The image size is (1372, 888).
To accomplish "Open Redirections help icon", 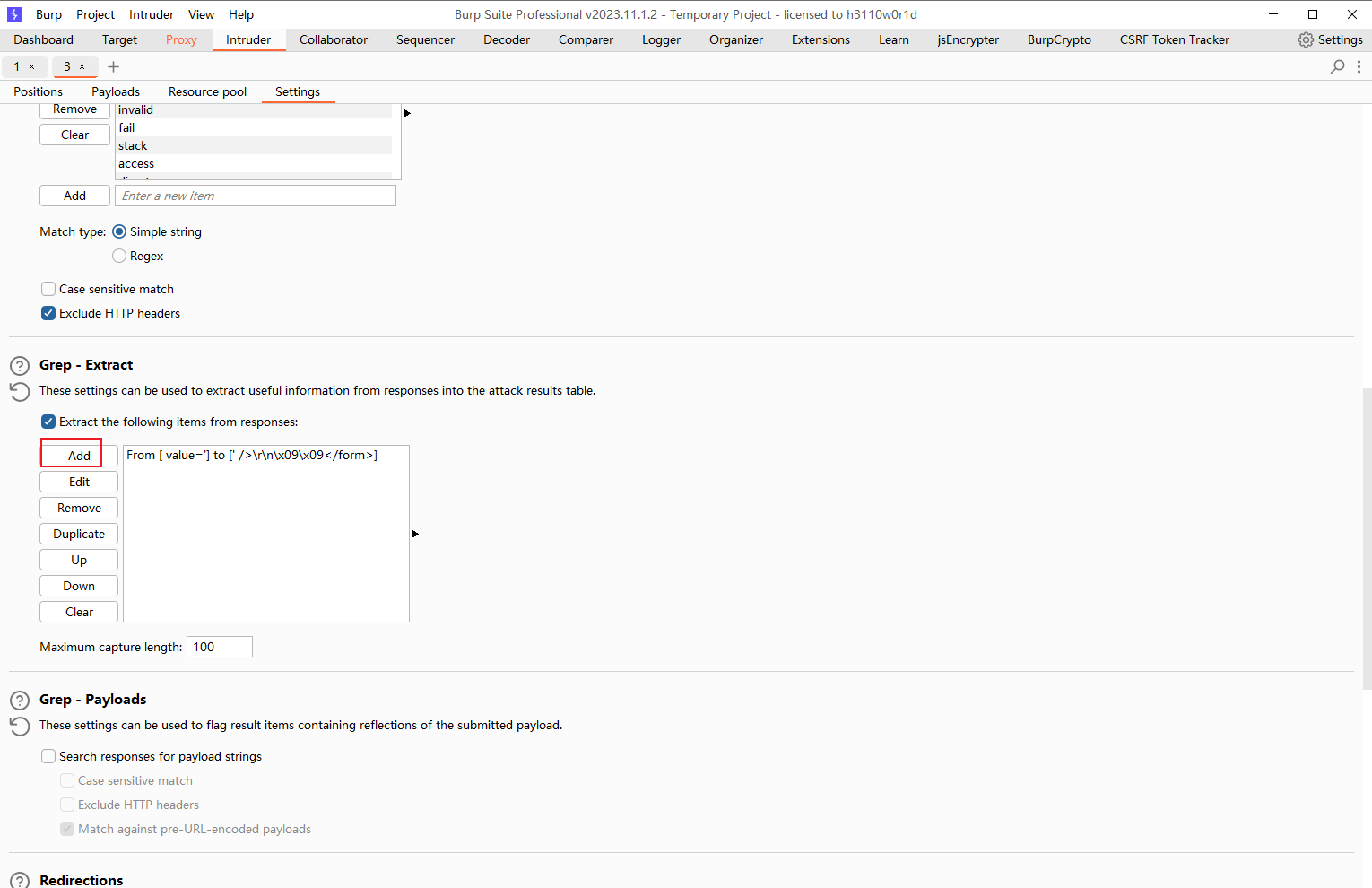I will [x=19, y=881].
